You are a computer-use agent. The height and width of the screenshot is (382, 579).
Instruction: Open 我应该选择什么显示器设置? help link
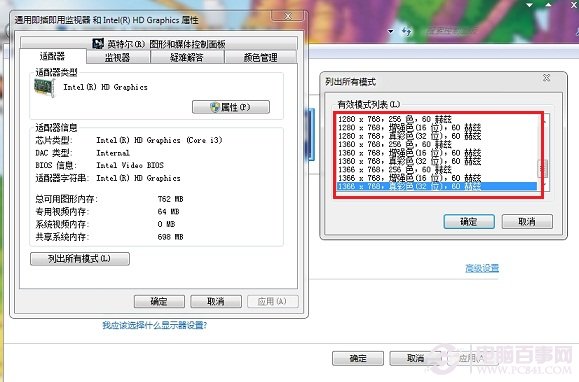(154, 325)
